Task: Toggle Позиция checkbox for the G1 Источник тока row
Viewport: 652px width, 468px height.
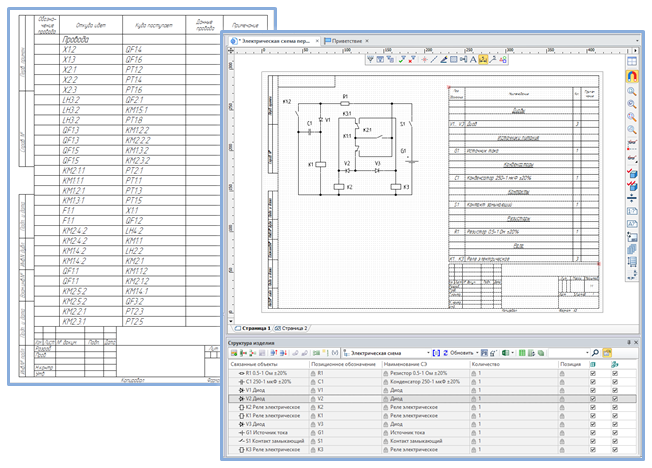Action: [x=594, y=431]
